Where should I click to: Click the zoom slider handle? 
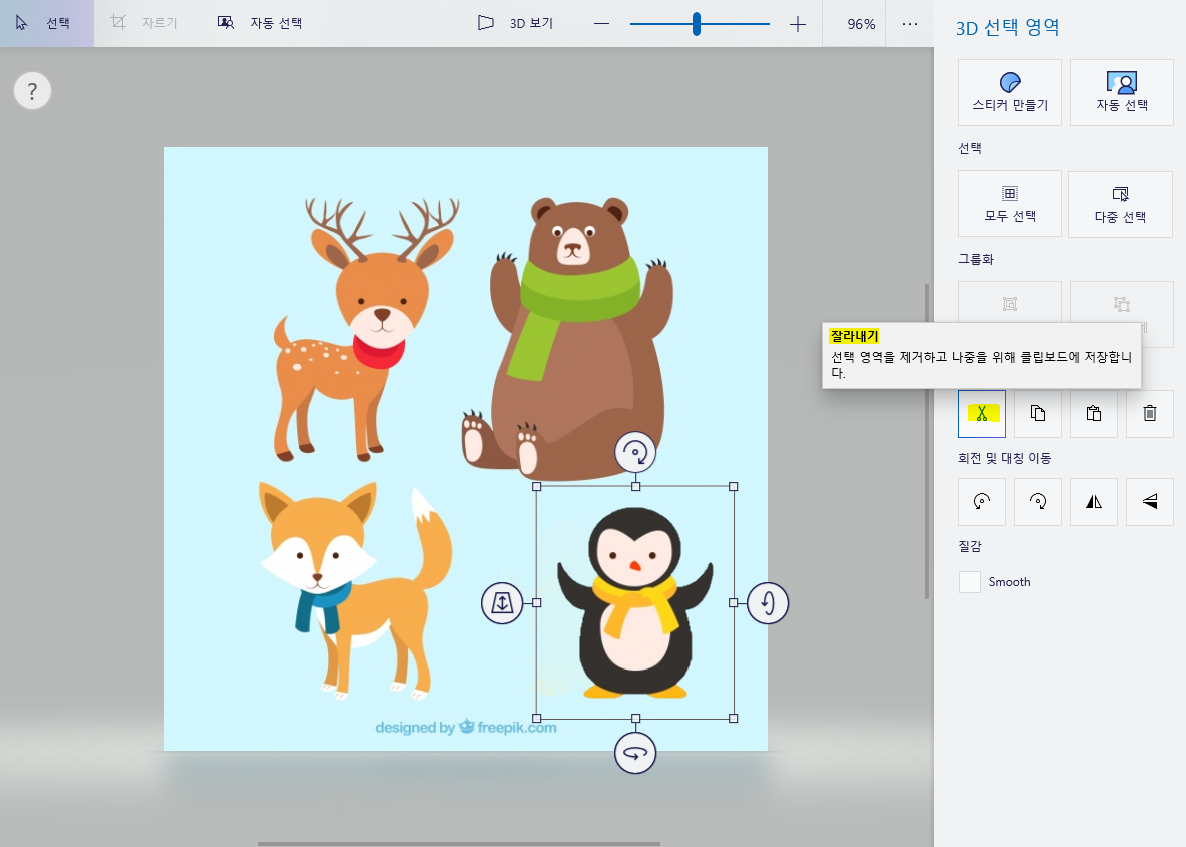697,24
